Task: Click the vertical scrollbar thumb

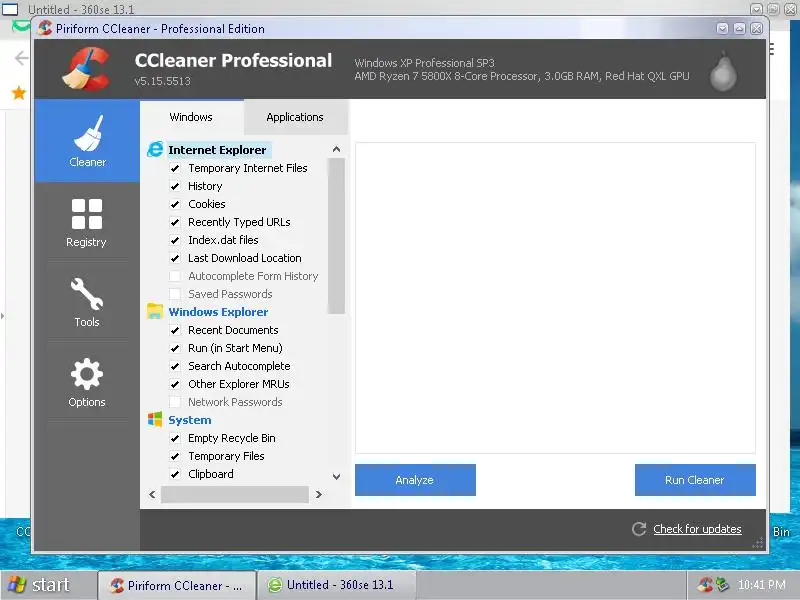Action: [x=336, y=236]
